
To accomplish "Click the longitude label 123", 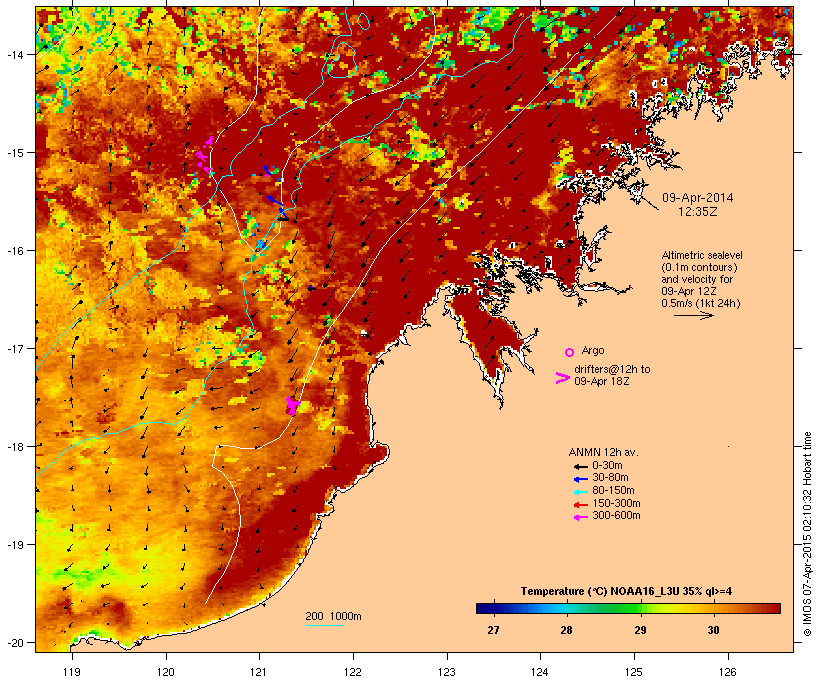I will point(447,672).
